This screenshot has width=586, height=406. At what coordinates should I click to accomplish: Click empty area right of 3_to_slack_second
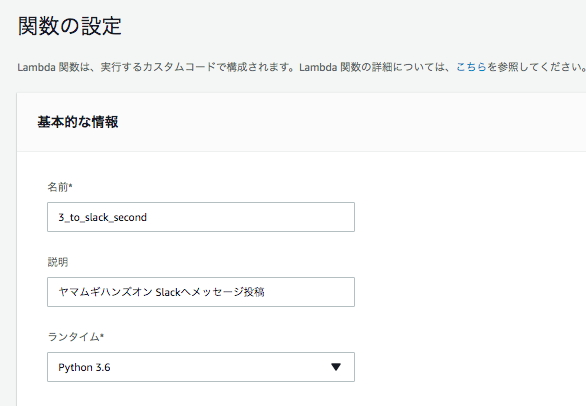coord(250,217)
